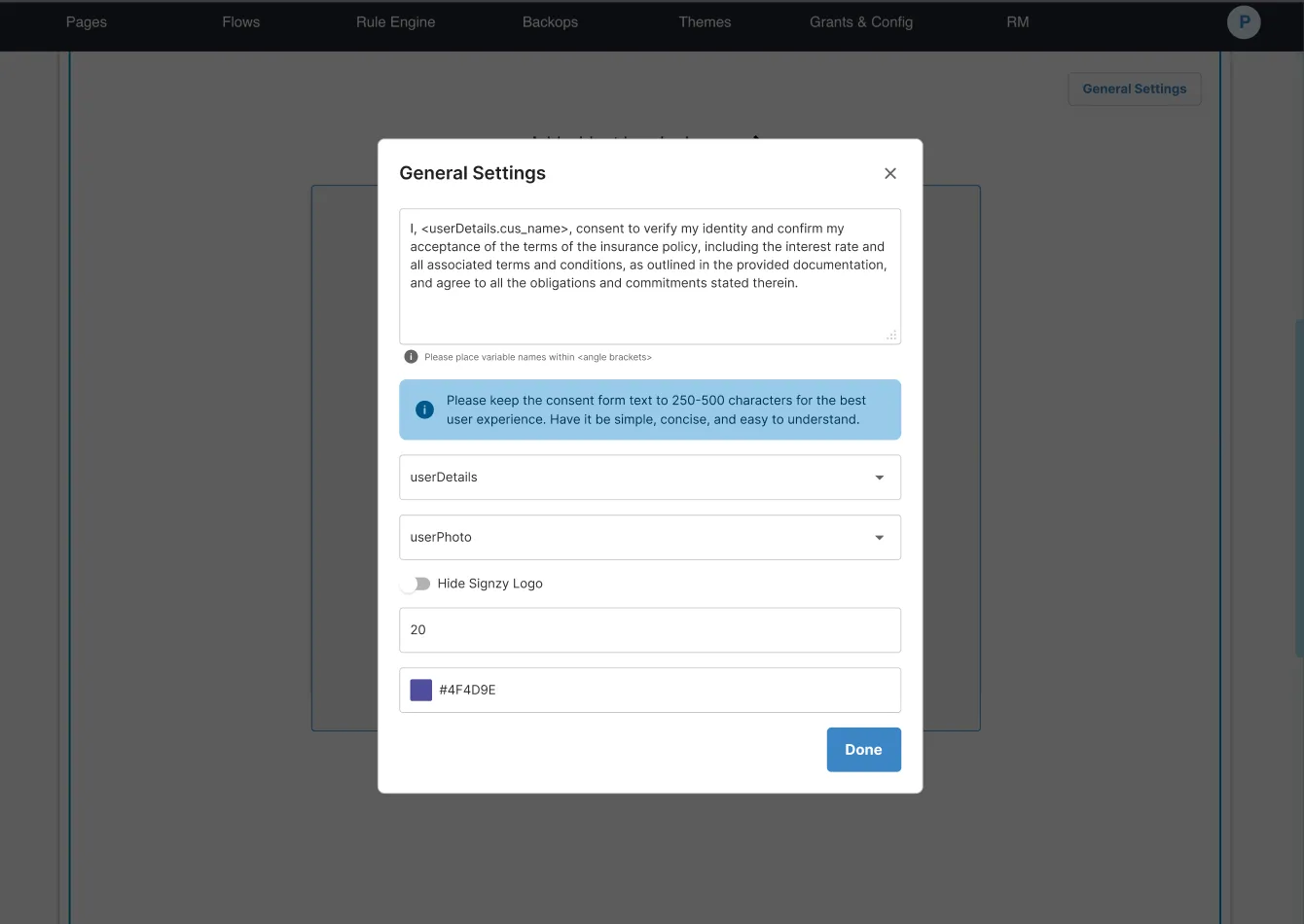Click the General Settings button behind the dialog

[1135, 89]
